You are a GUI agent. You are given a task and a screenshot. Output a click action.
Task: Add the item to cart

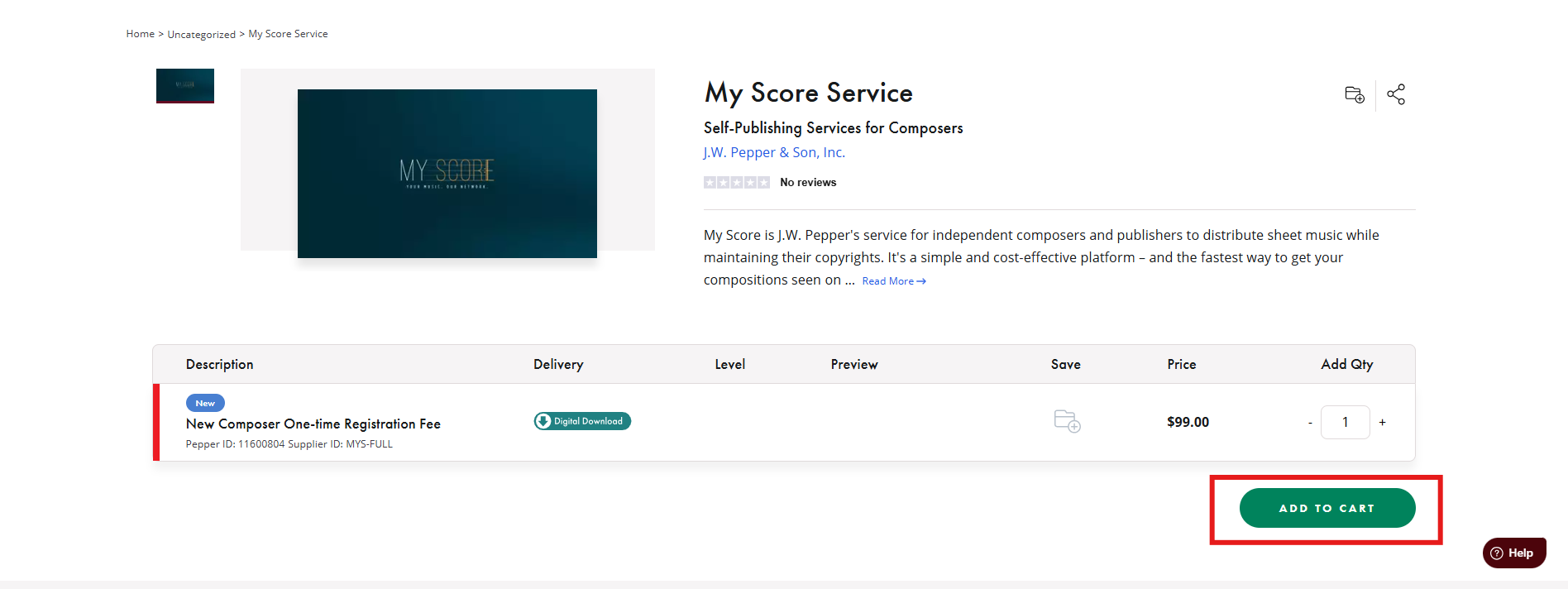tap(1327, 508)
